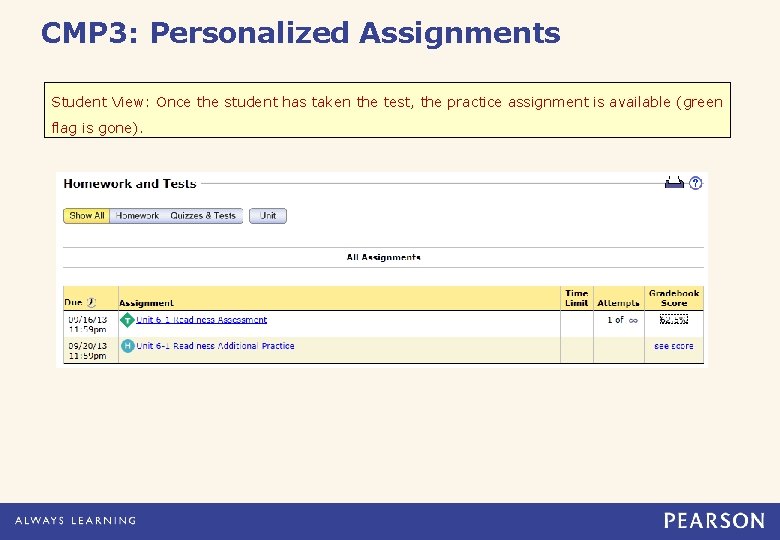Click the blue H homework icon
Screen dimensions: 780x540
[x=127, y=346]
